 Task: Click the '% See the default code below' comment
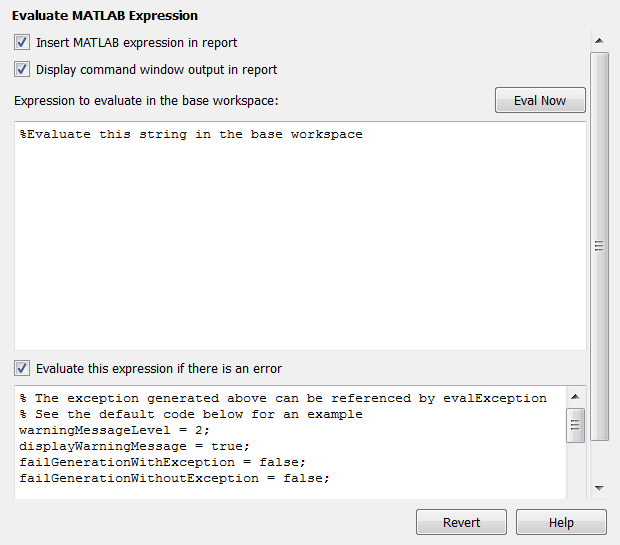(x=190, y=414)
